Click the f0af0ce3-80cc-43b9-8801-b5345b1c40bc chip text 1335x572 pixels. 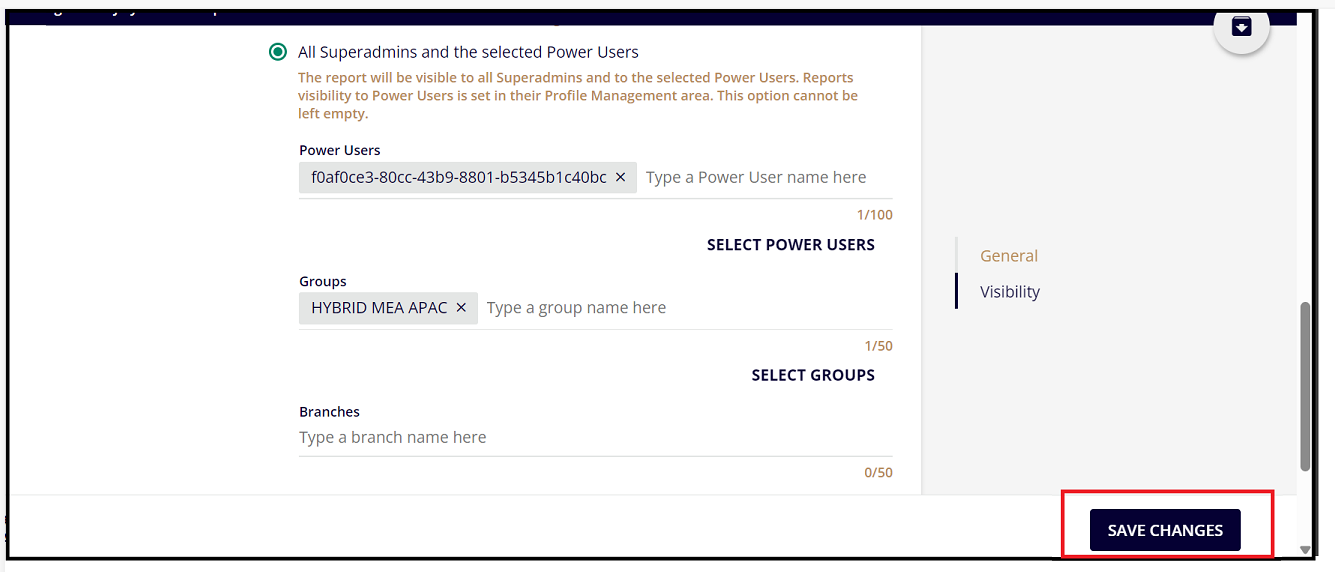(x=459, y=177)
